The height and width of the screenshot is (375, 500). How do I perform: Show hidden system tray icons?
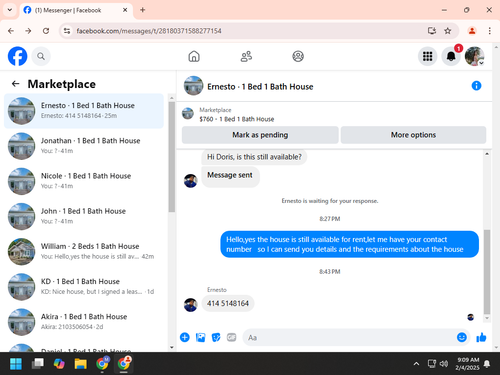point(416,364)
